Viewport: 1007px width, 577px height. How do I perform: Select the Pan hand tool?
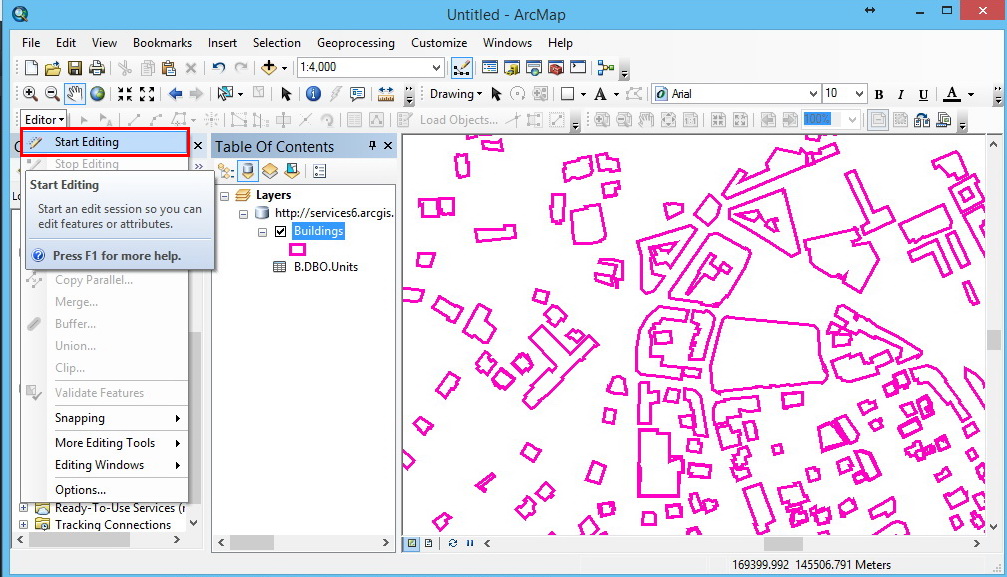(74, 94)
